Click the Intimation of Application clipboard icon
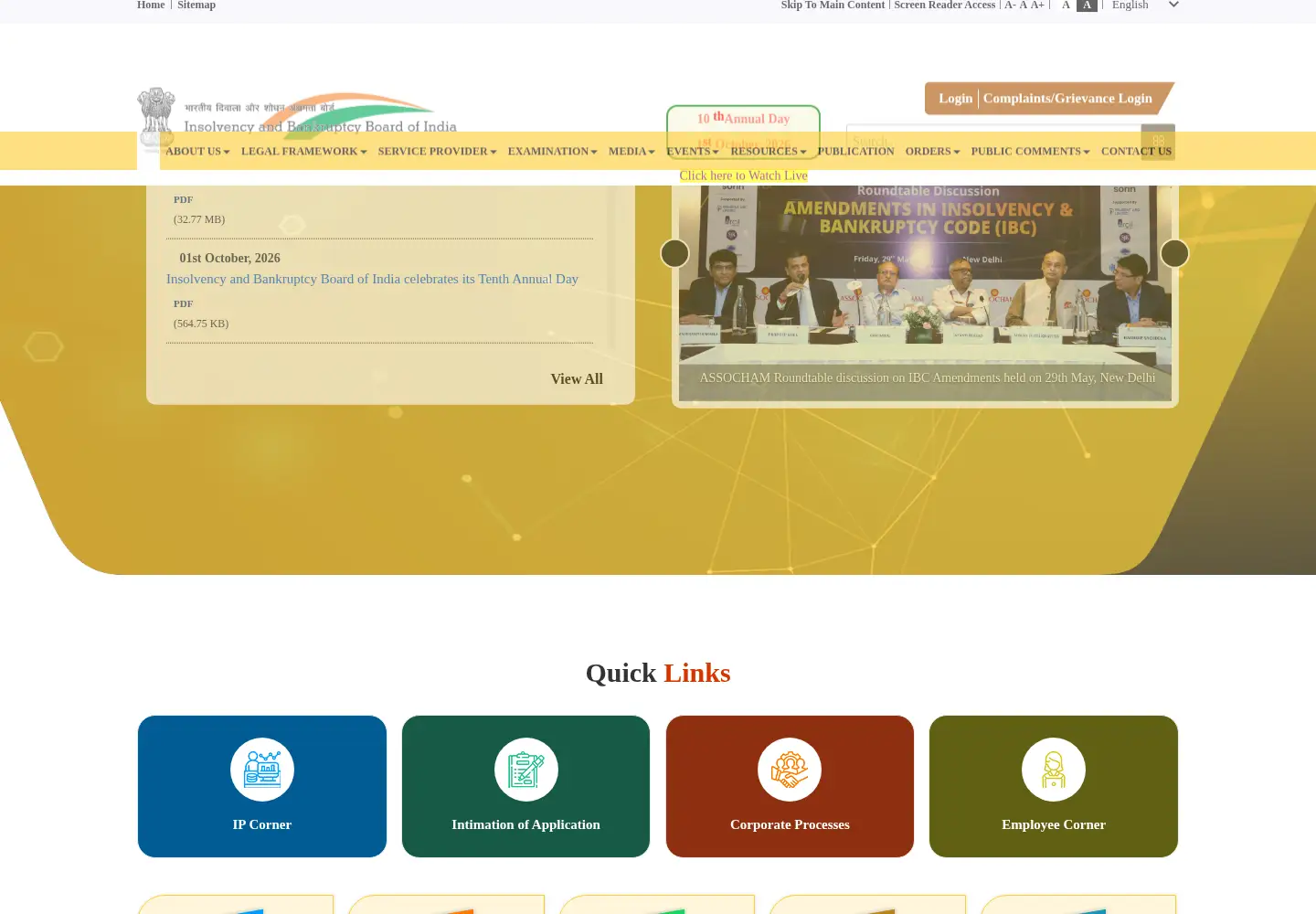The width and height of the screenshot is (1316, 914). (525, 770)
